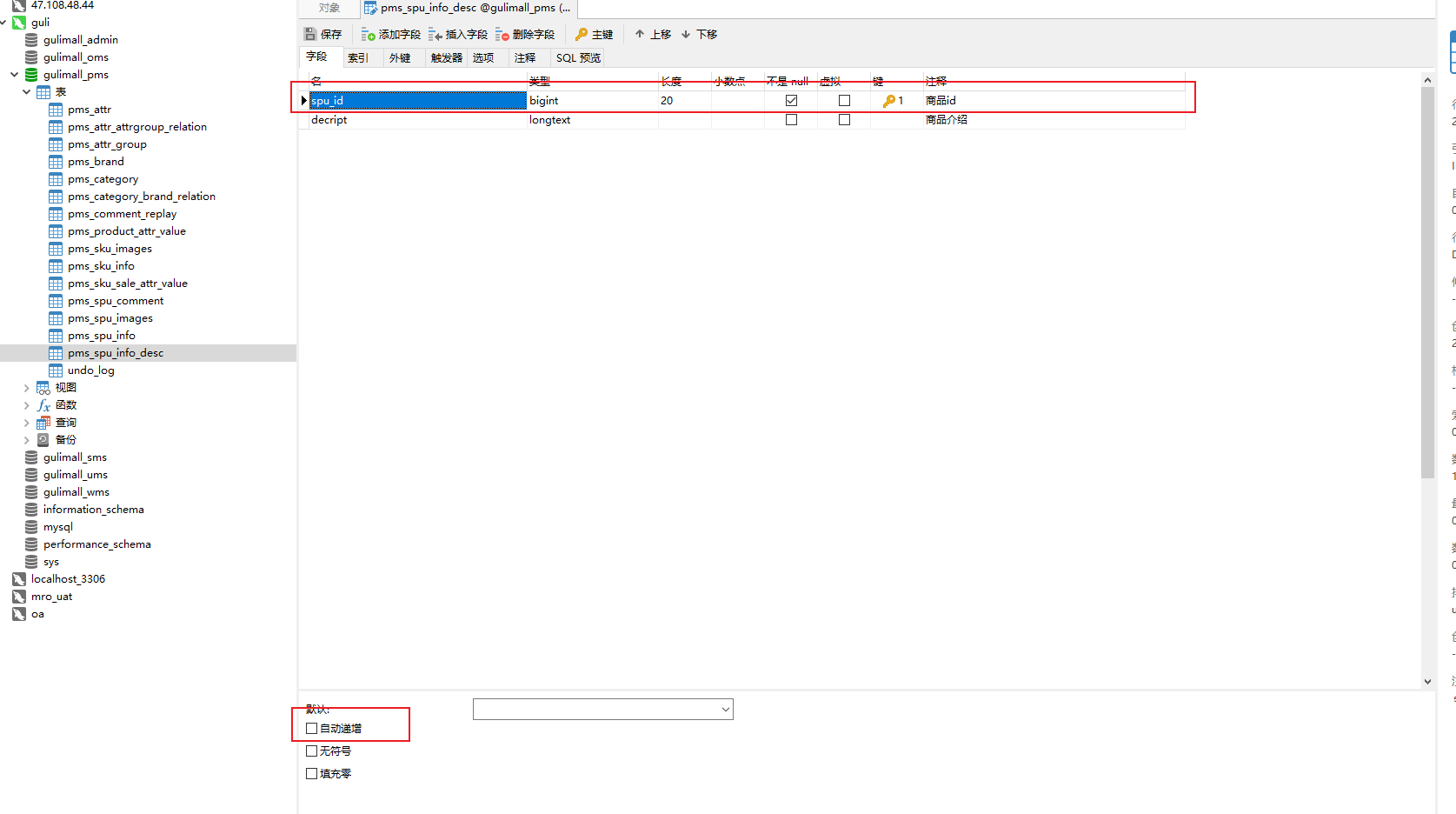Enable the 填充零 checkbox

click(x=312, y=774)
